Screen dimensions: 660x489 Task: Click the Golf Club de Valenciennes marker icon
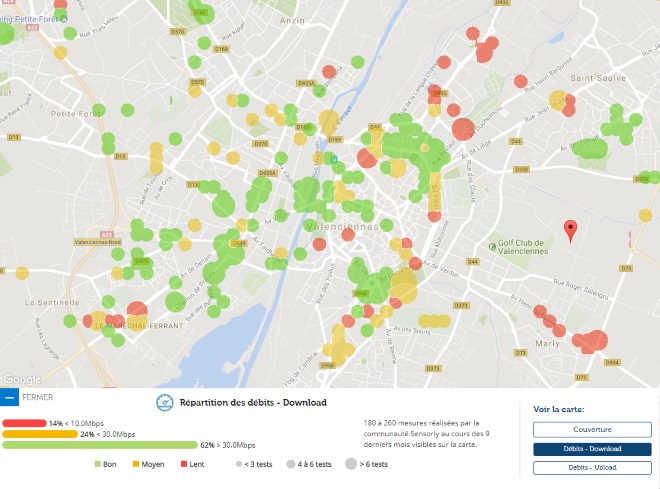click(x=492, y=247)
